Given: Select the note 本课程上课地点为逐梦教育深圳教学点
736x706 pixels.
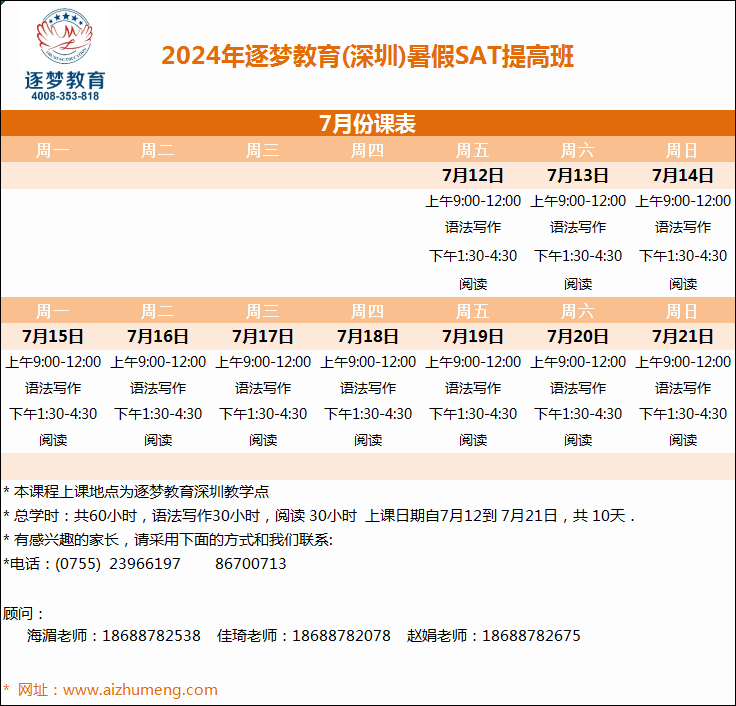Looking at the screenshot, I should (x=136, y=492).
